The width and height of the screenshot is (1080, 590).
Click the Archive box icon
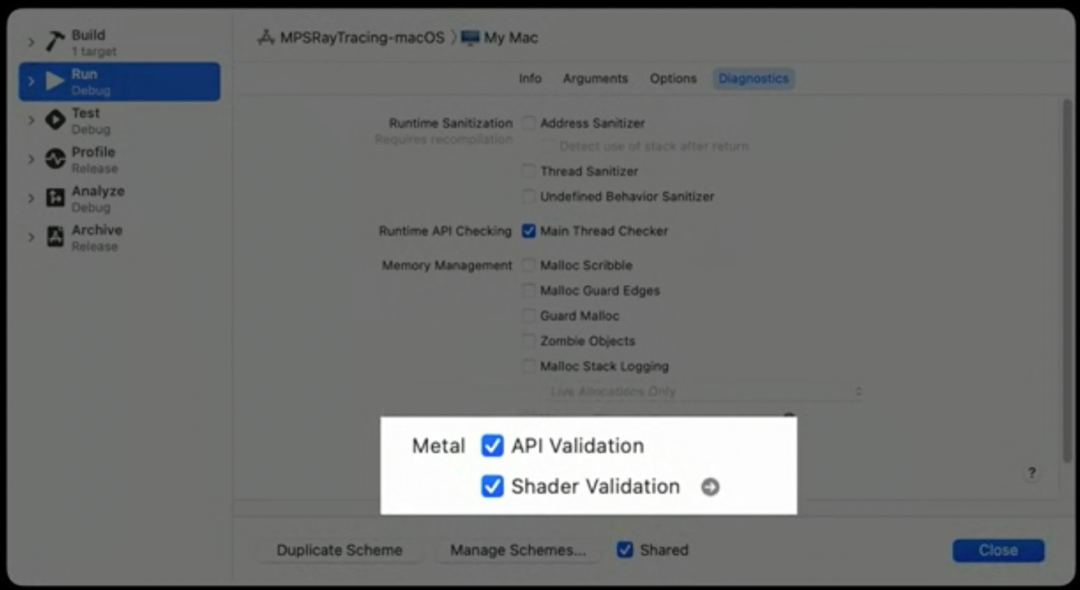pos(55,237)
